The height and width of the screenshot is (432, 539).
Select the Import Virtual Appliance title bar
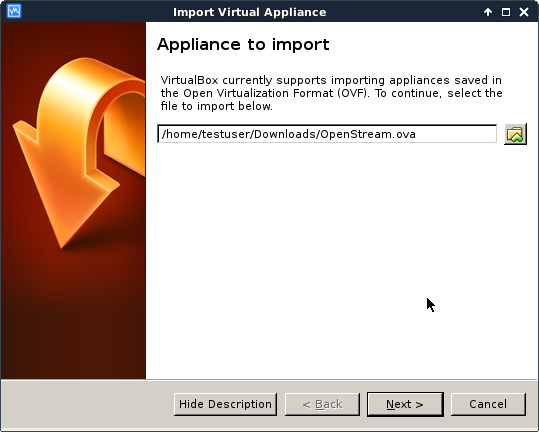250,12
